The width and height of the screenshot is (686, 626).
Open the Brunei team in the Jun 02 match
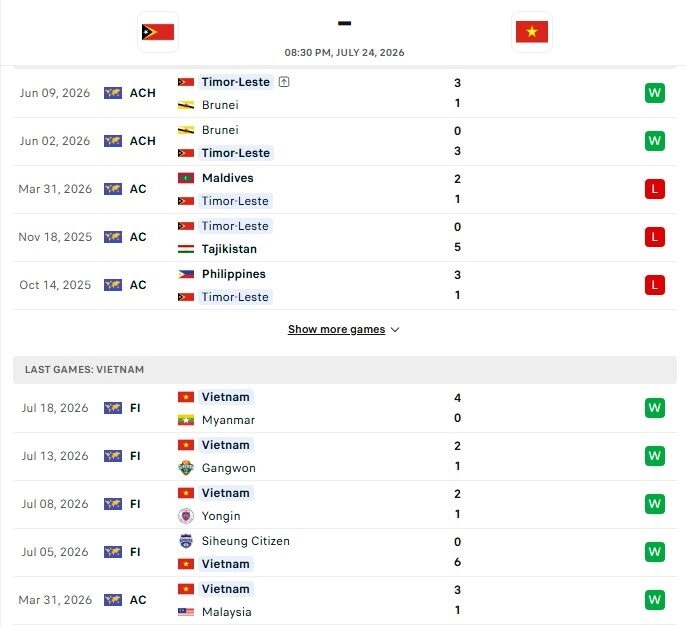tap(220, 130)
